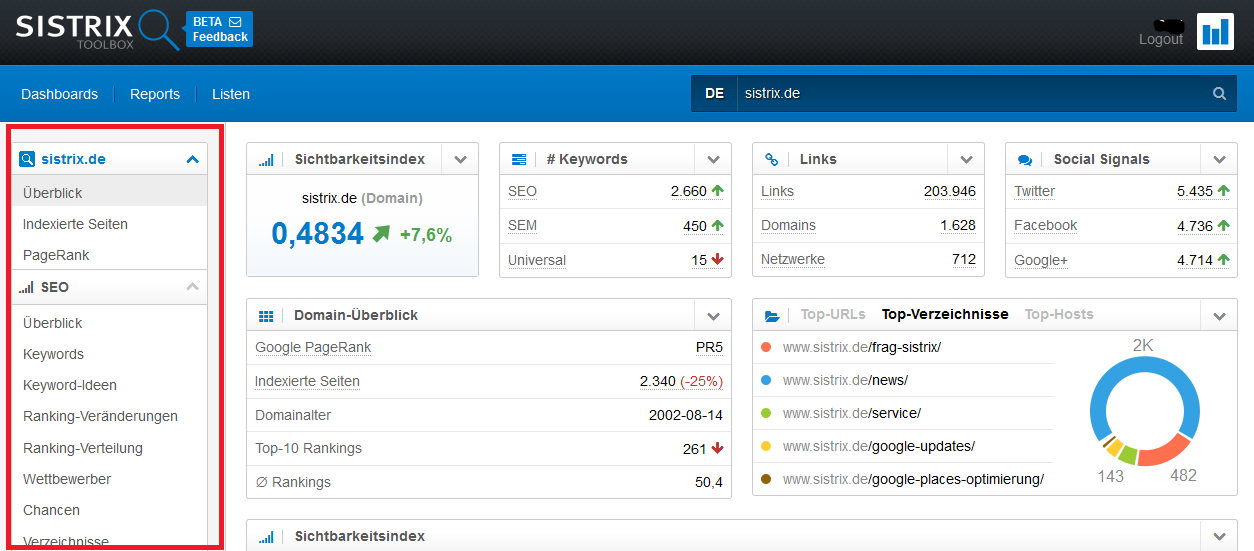
Task: Click the SEO section bars icon
Action: (27, 287)
